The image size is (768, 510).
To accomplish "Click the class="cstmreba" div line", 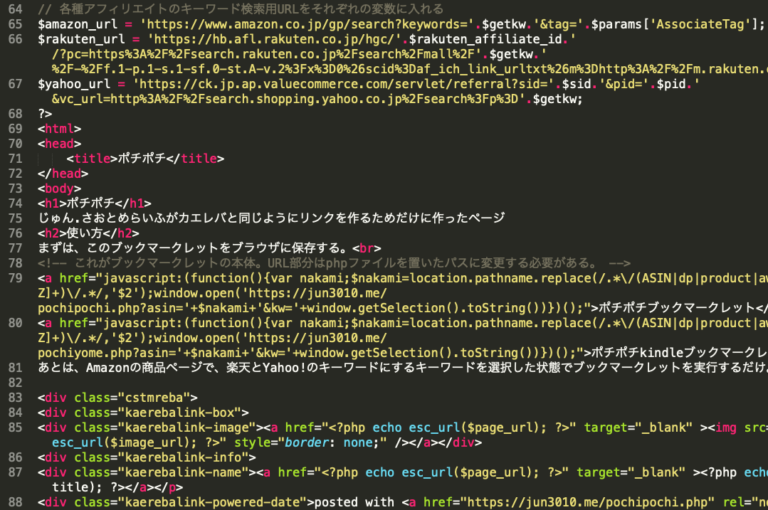I will (x=118, y=398).
